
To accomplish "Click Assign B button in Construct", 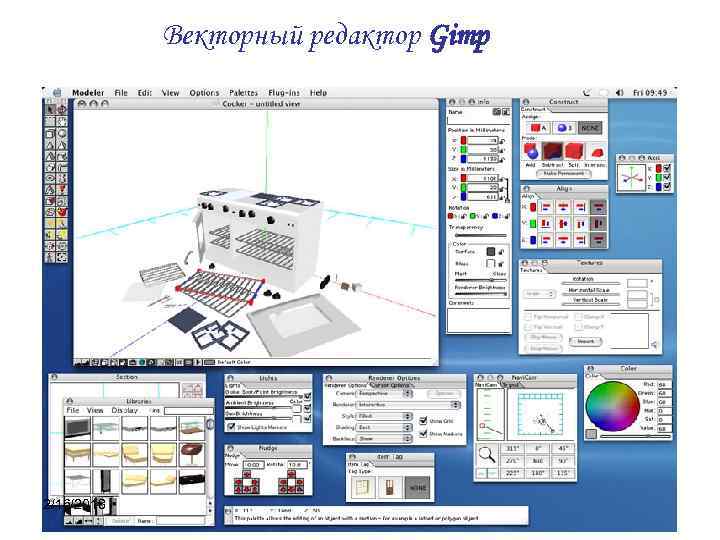I will point(563,128).
